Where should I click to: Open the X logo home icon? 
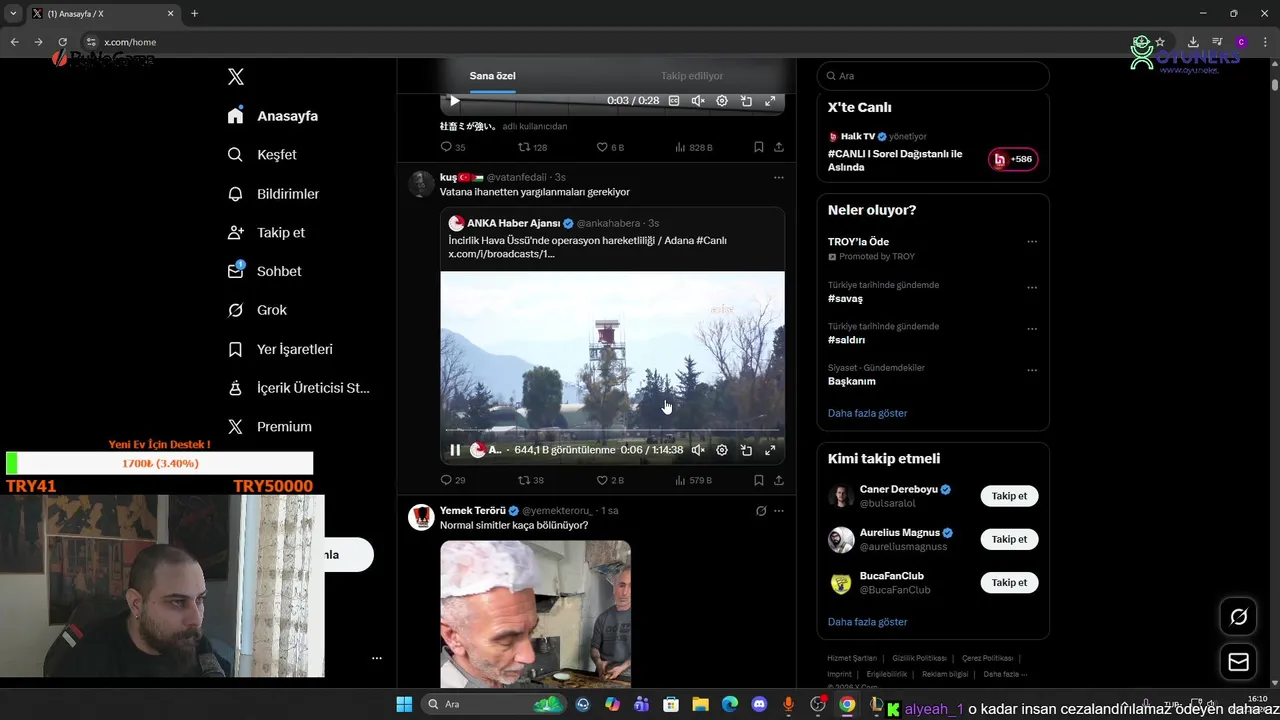[236, 77]
